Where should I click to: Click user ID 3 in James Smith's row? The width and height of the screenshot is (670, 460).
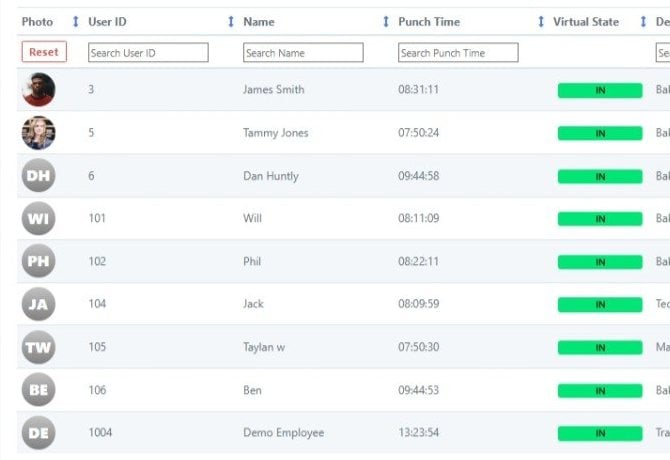click(91, 89)
